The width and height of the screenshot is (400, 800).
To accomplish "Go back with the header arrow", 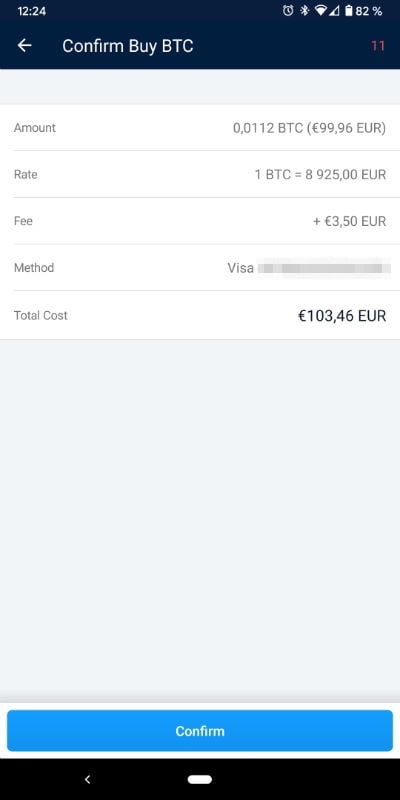I will tap(24, 46).
